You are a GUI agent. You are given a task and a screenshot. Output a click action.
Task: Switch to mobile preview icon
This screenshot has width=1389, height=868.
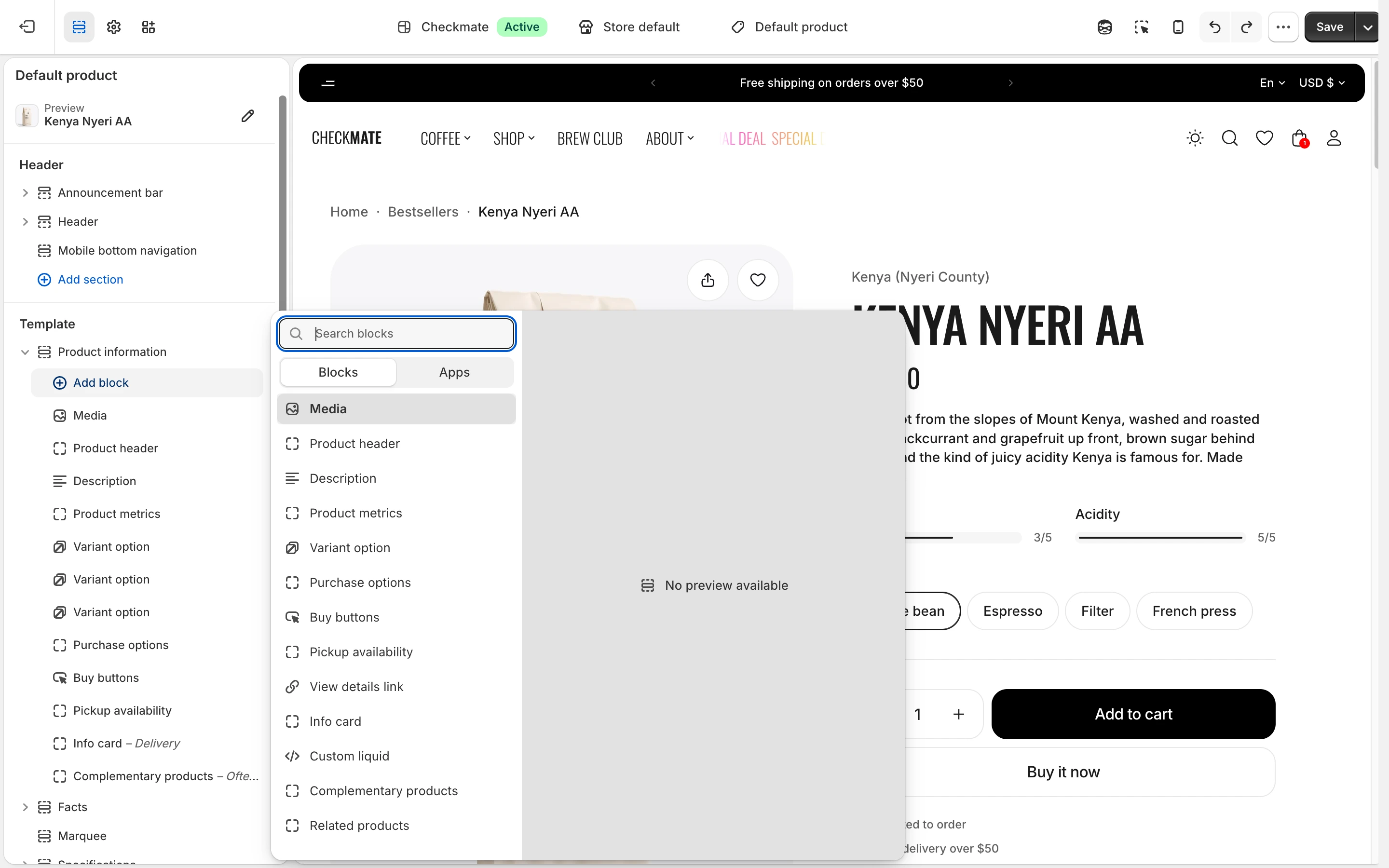tap(1178, 27)
